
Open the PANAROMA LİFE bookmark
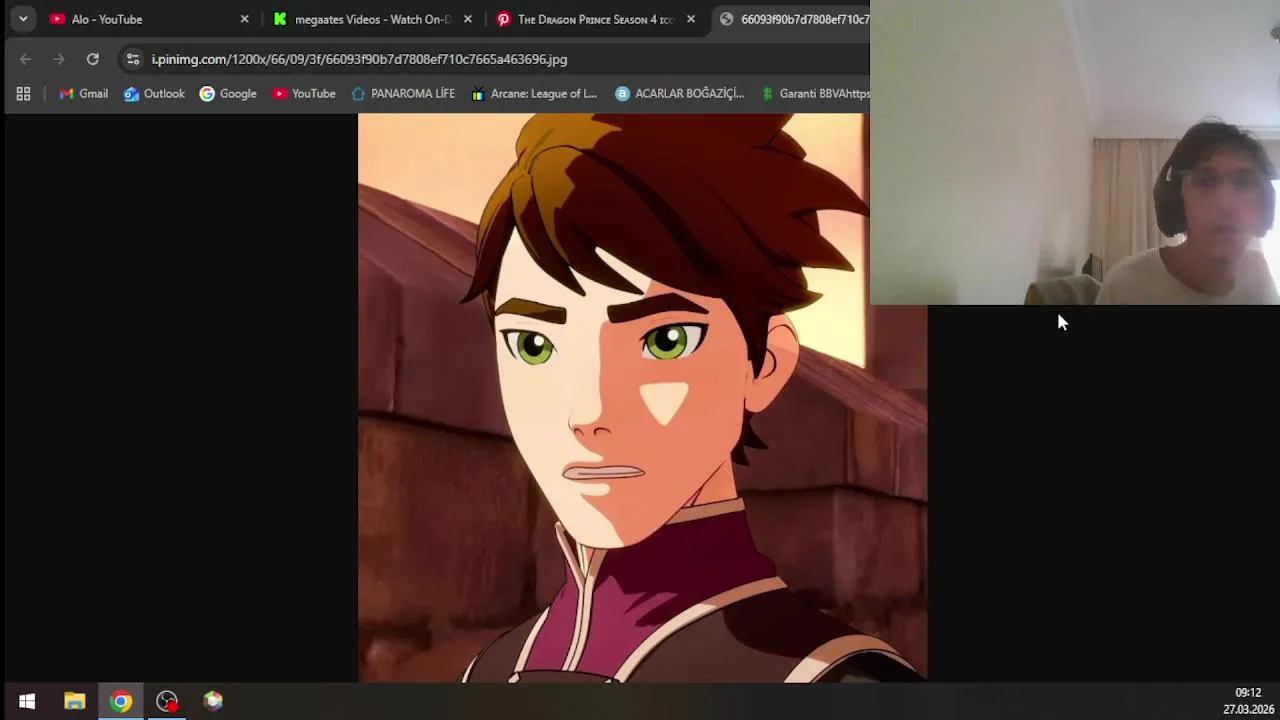point(403,93)
